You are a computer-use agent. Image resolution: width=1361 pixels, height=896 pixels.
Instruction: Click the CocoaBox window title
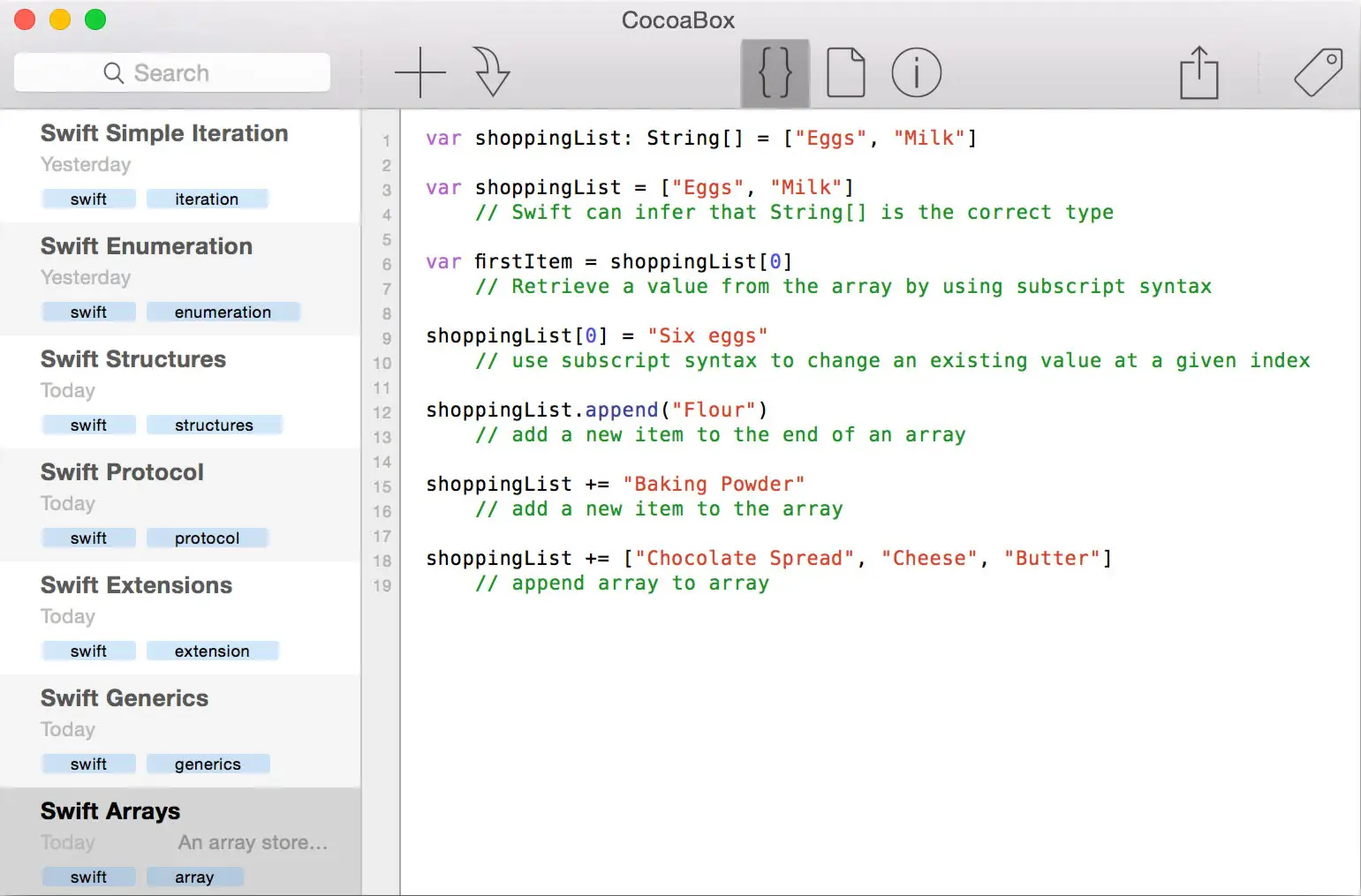pyautogui.click(x=678, y=20)
